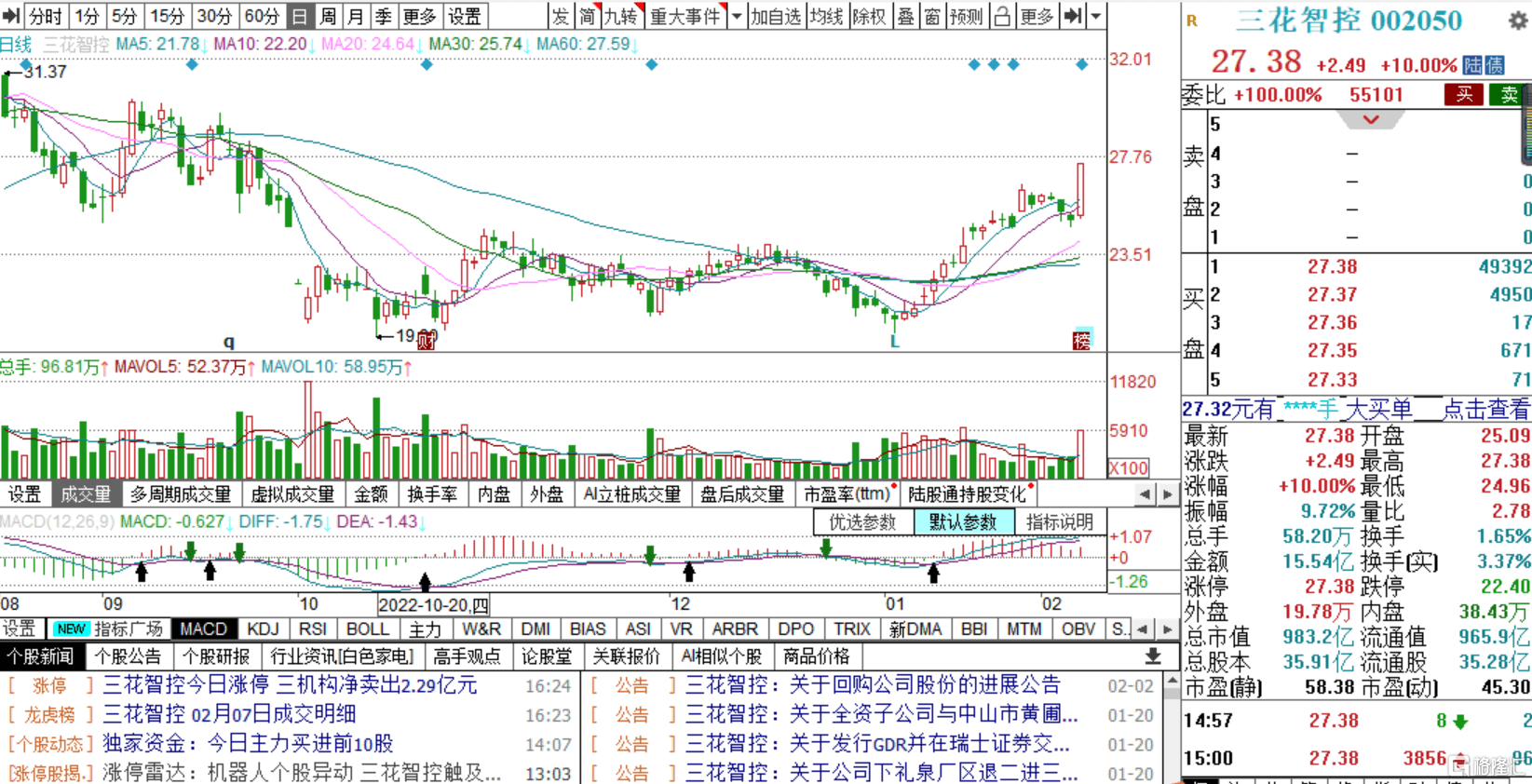Click the blue L marker below the chart
This screenshot has height=784, width=1532.
point(894,342)
